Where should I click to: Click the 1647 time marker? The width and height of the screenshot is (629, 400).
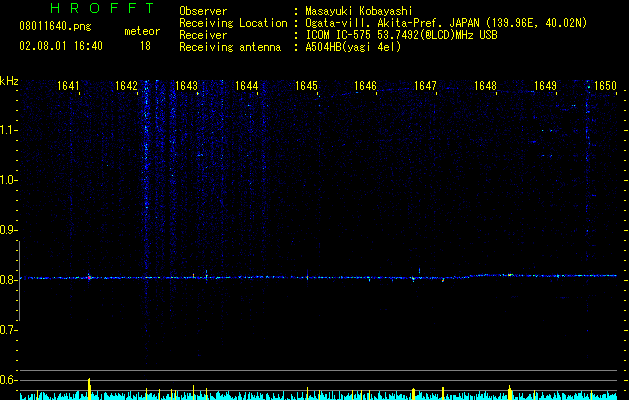(425, 86)
